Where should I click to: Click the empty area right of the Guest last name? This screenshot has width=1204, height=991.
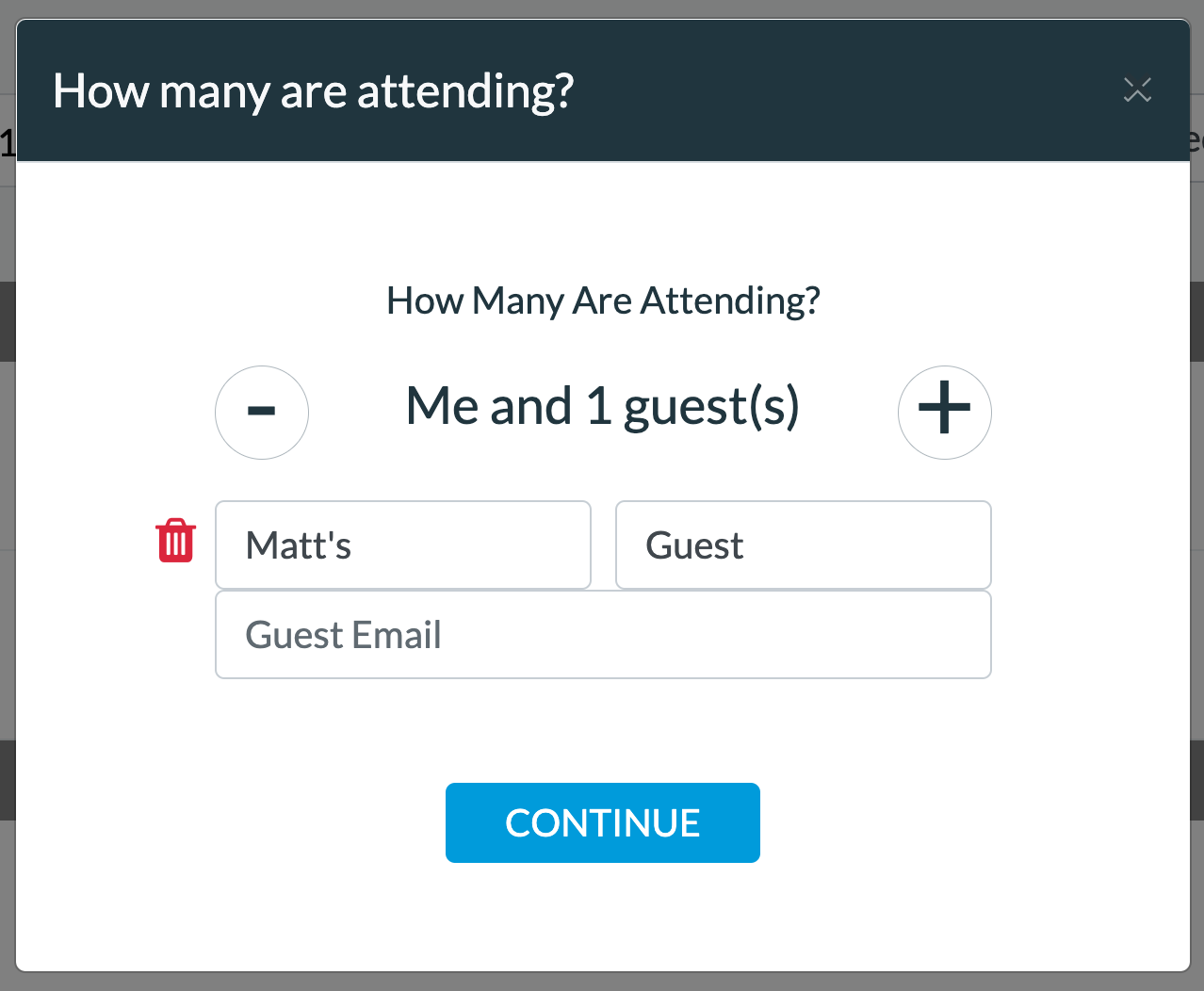click(867, 545)
